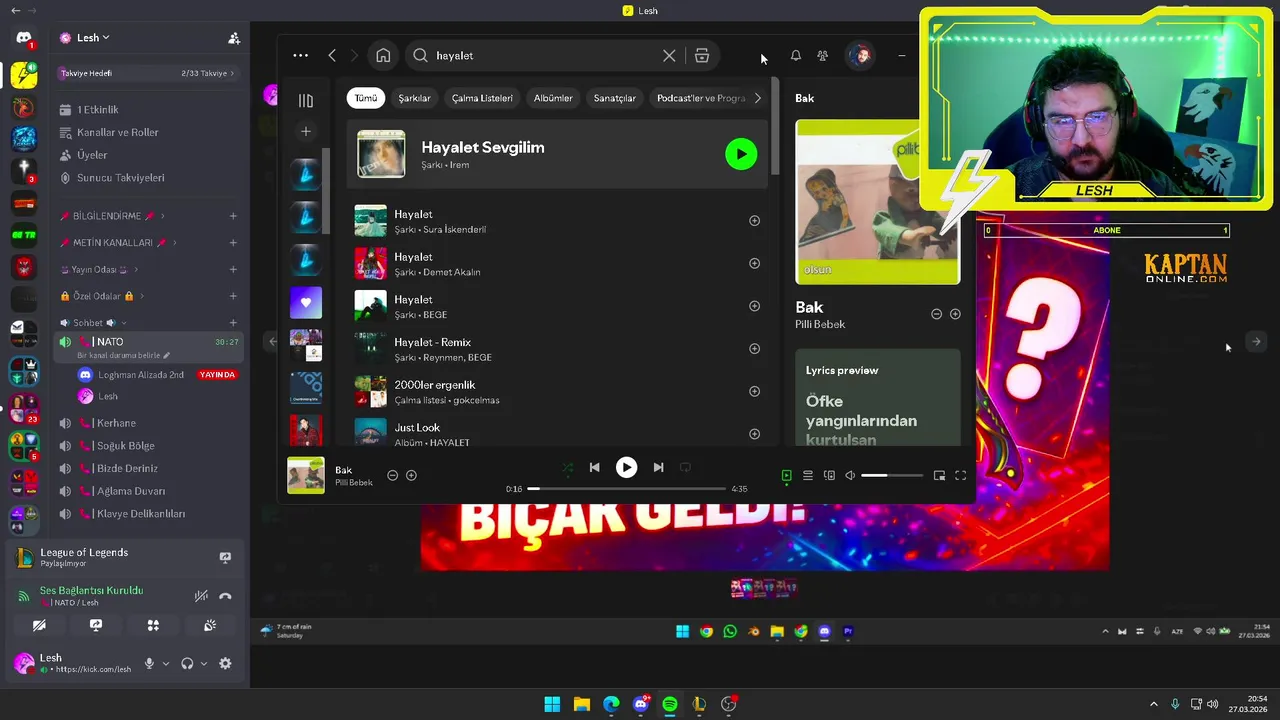Screen dimensions: 1280x720
Task: Open the Hayalet Sevgilim top result title
Action: point(483,147)
